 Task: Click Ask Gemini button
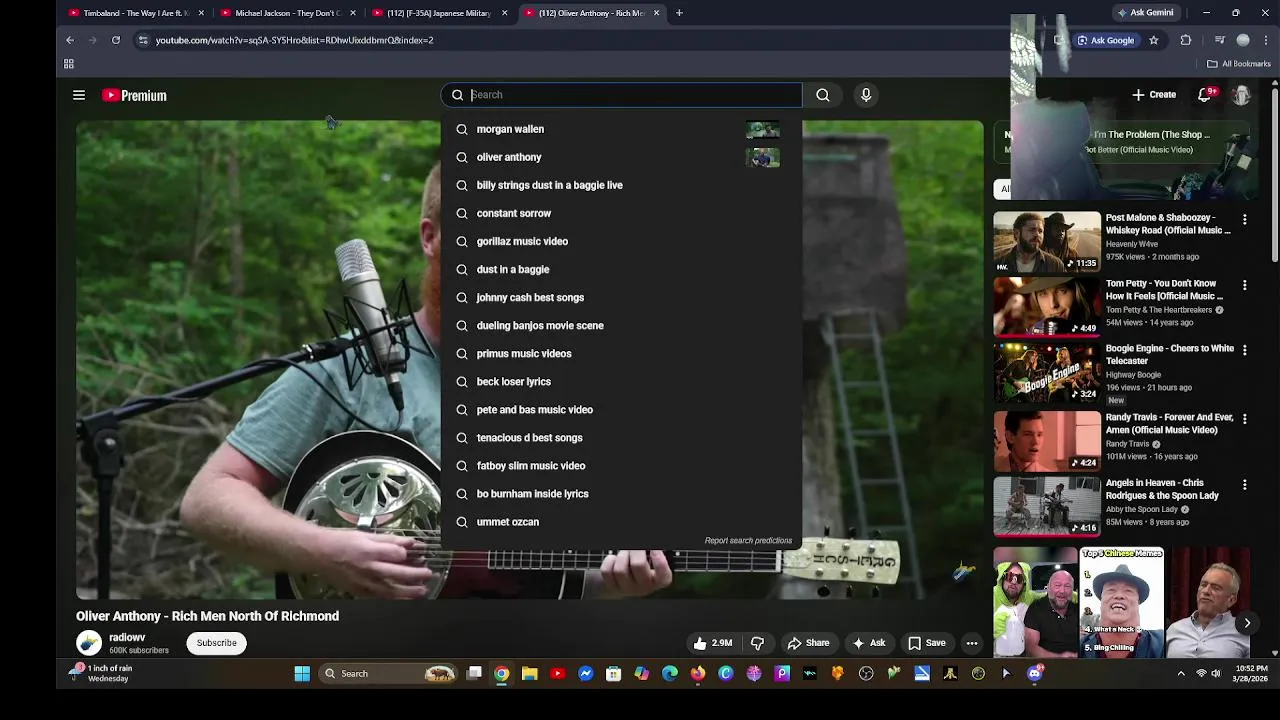(1145, 13)
